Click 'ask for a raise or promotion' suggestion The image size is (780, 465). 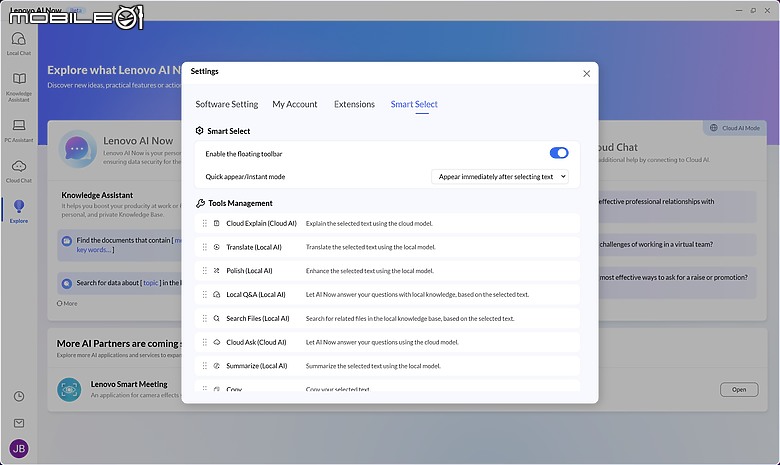(677, 282)
